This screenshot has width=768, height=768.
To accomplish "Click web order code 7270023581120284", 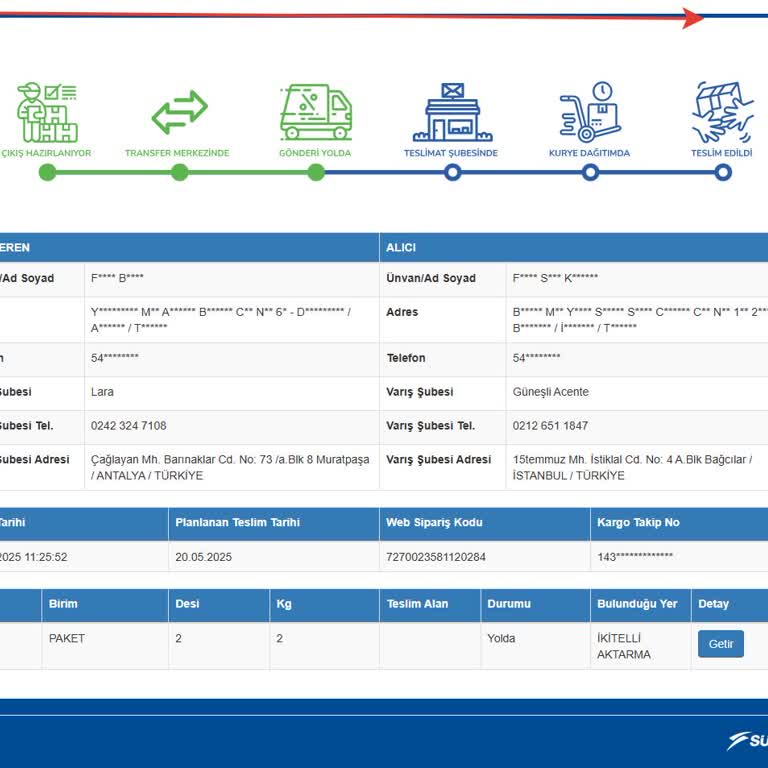I will coord(435,557).
